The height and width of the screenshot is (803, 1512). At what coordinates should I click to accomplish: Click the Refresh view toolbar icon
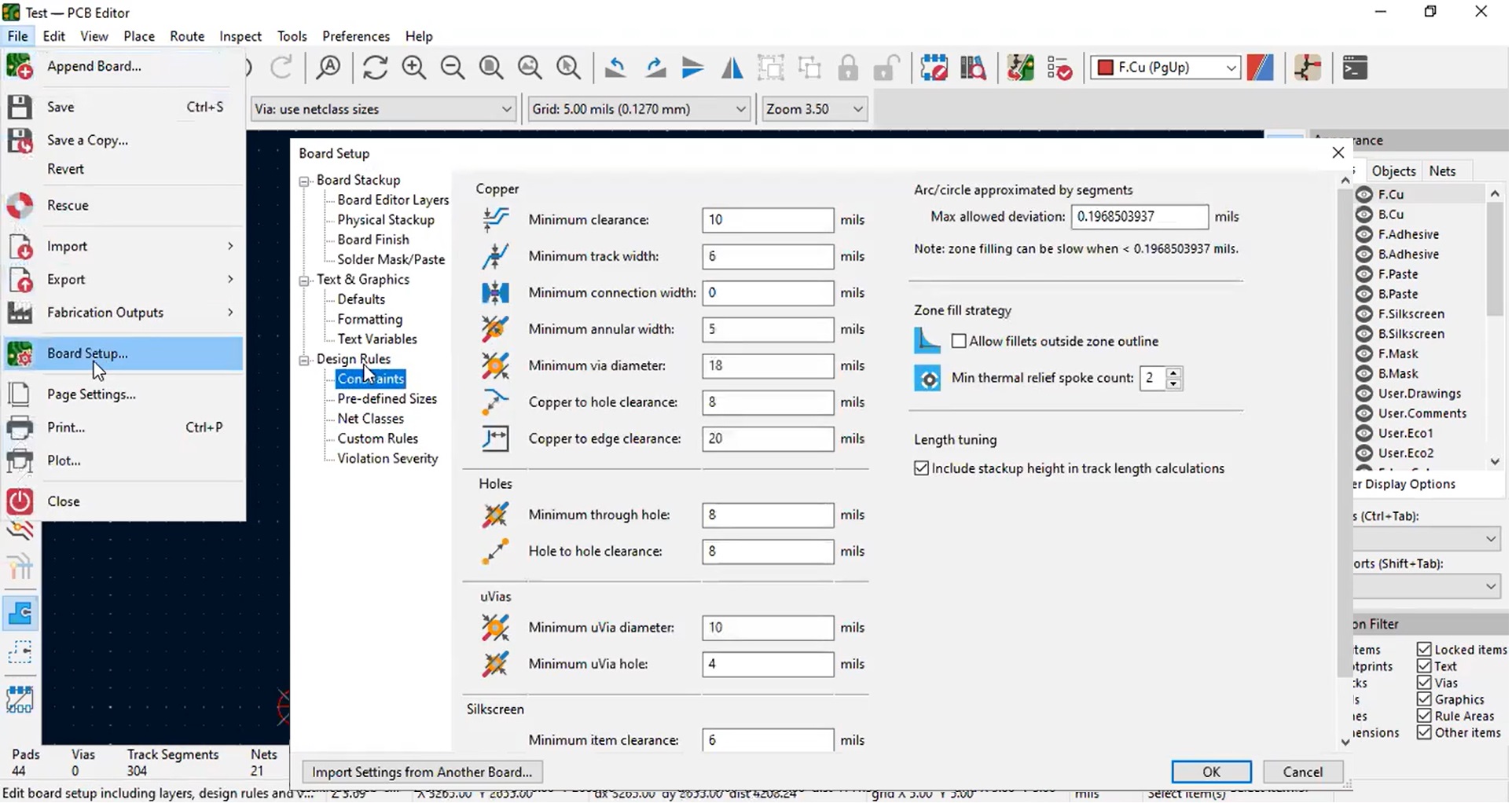[x=376, y=68]
